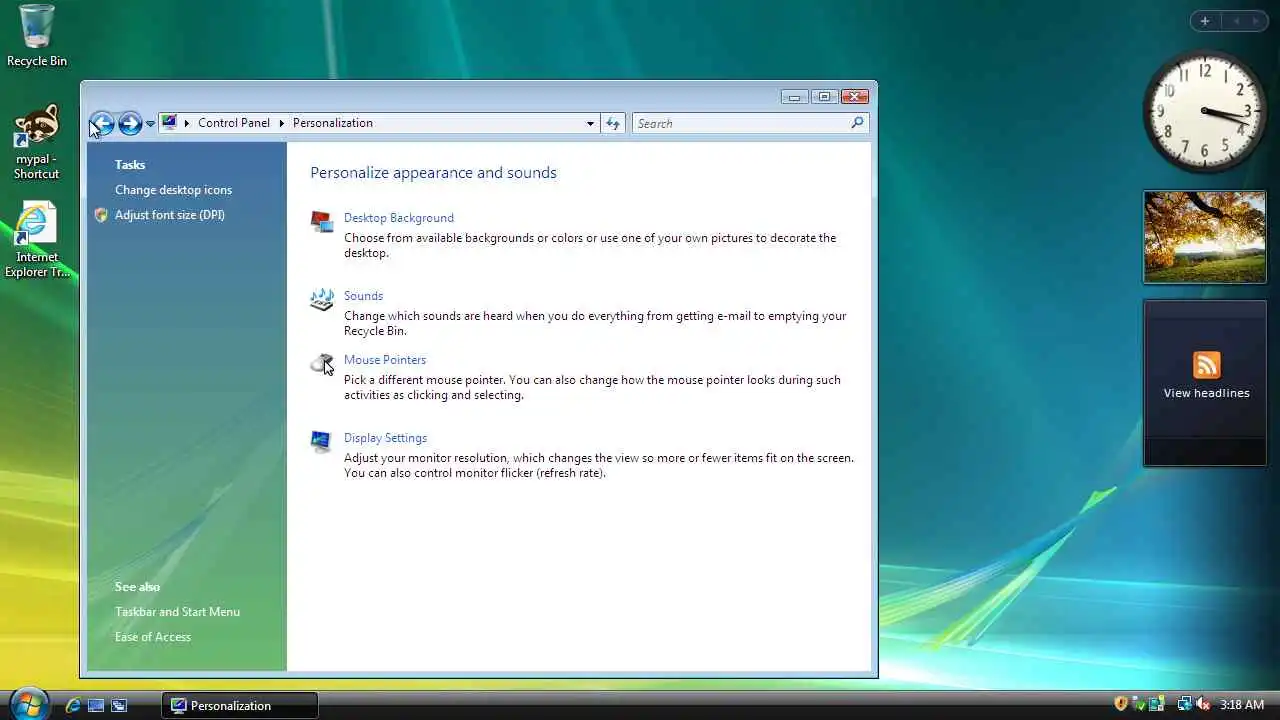Click the taskbar clock showing 3:18 AM
This screenshot has width=1280, height=720.
(1242, 705)
